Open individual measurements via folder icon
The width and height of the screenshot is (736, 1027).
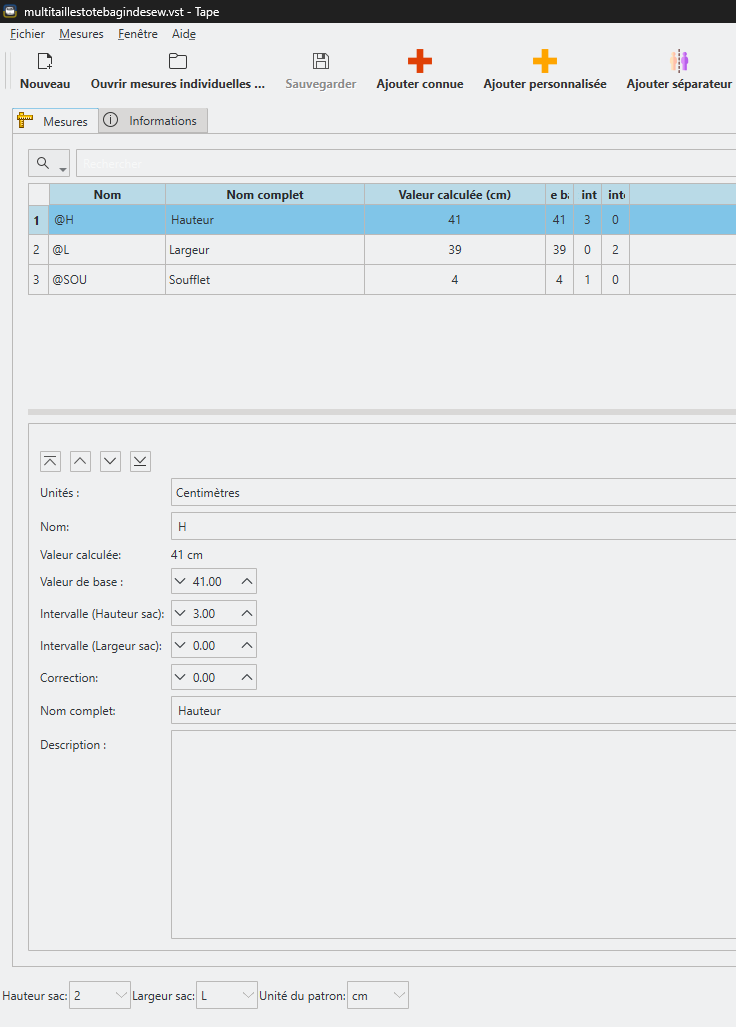coord(177,62)
